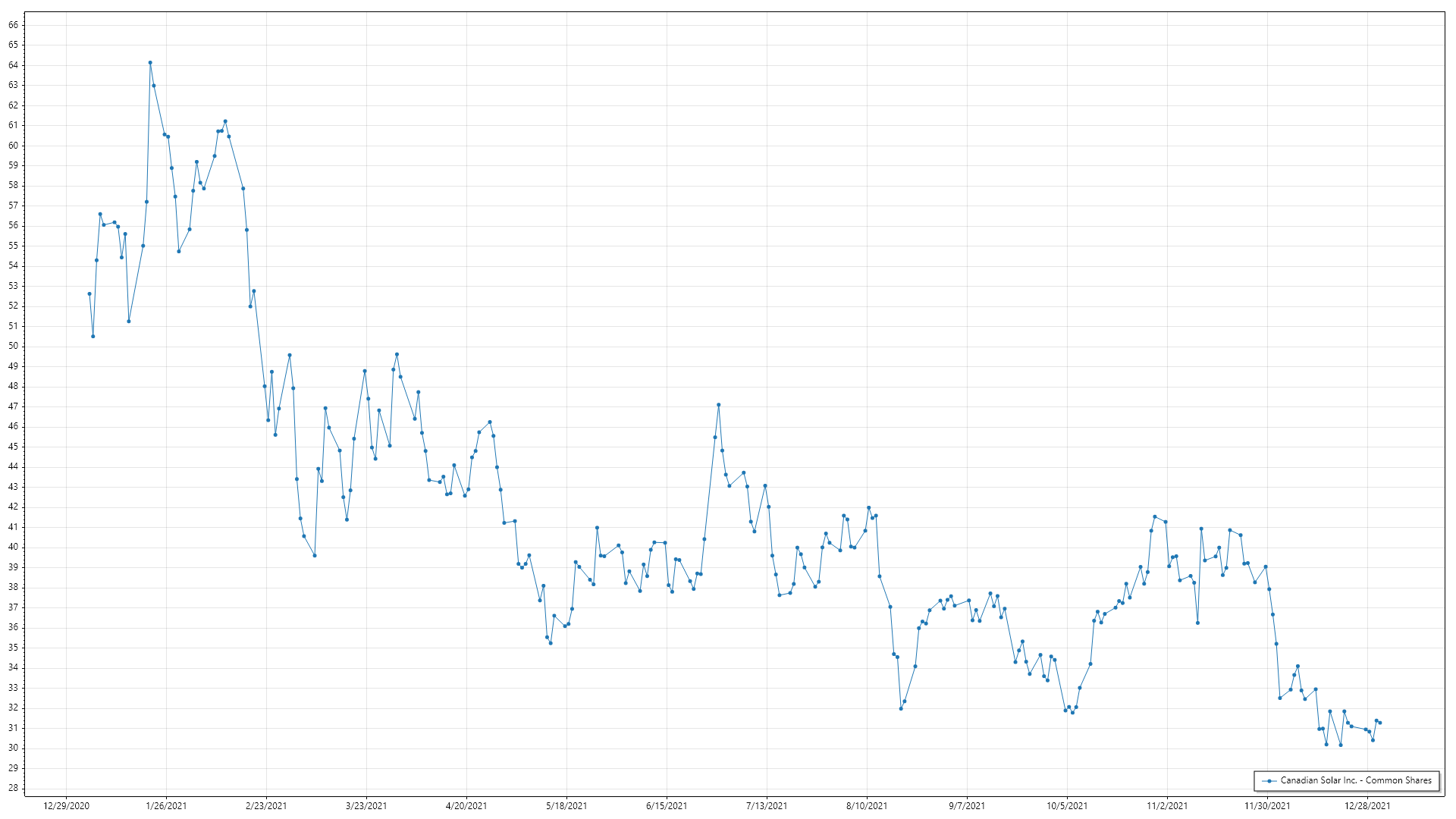Select the 2/23/2021 date label
The width and height of the screenshot is (1456, 819).
click(266, 806)
